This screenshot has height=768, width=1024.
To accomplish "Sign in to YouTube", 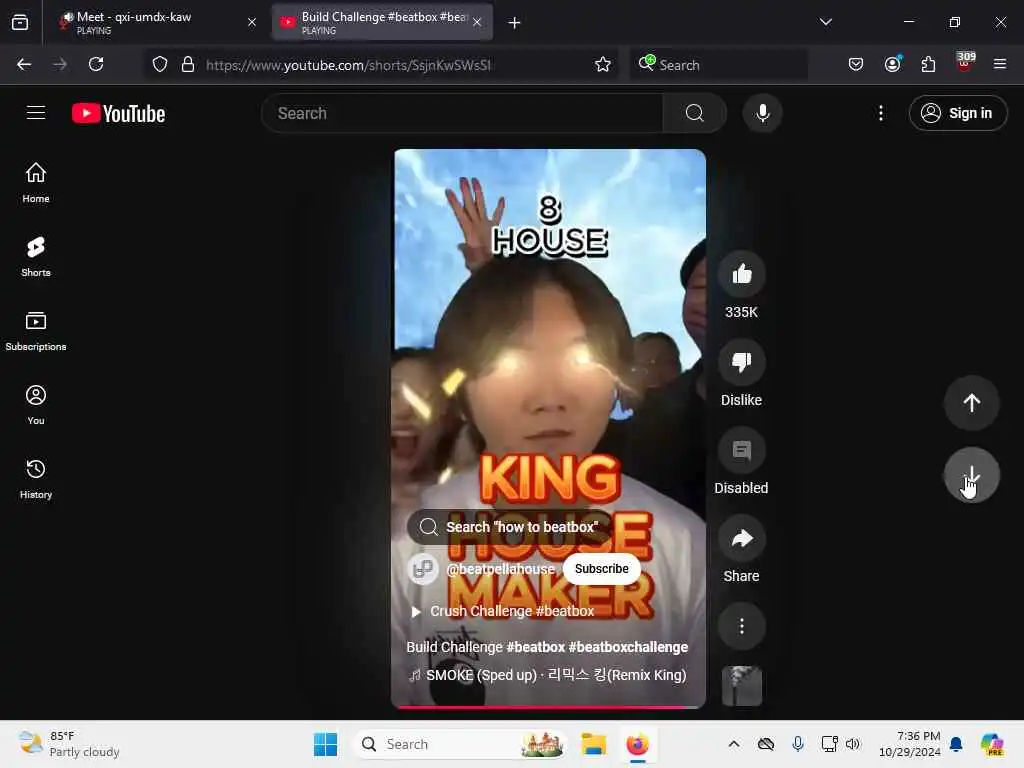I will click(958, 113).
